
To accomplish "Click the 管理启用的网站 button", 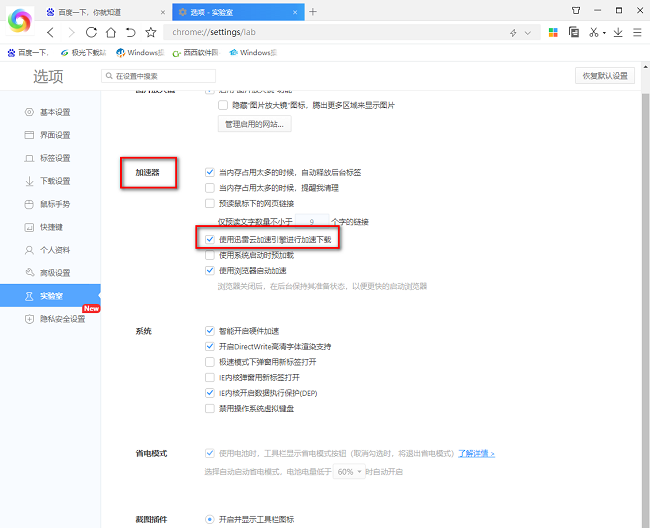I will pos(255,124).
